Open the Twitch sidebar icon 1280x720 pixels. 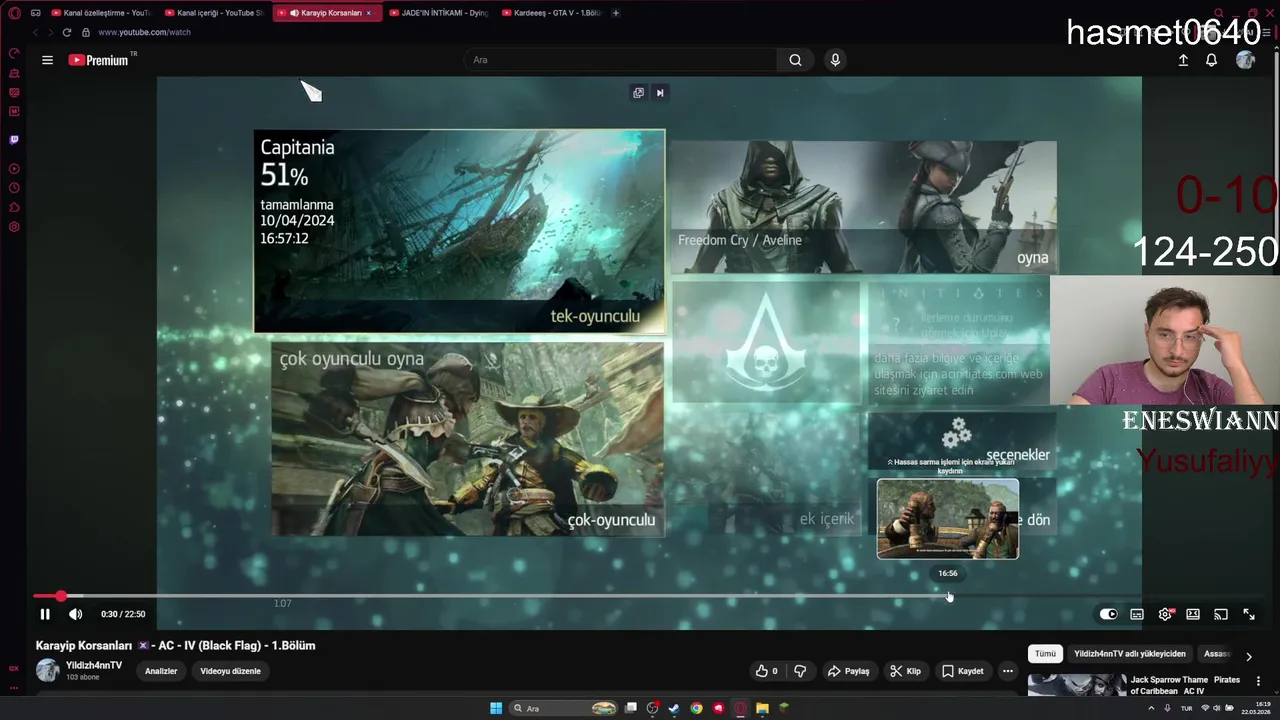click(x=14, y=140)
